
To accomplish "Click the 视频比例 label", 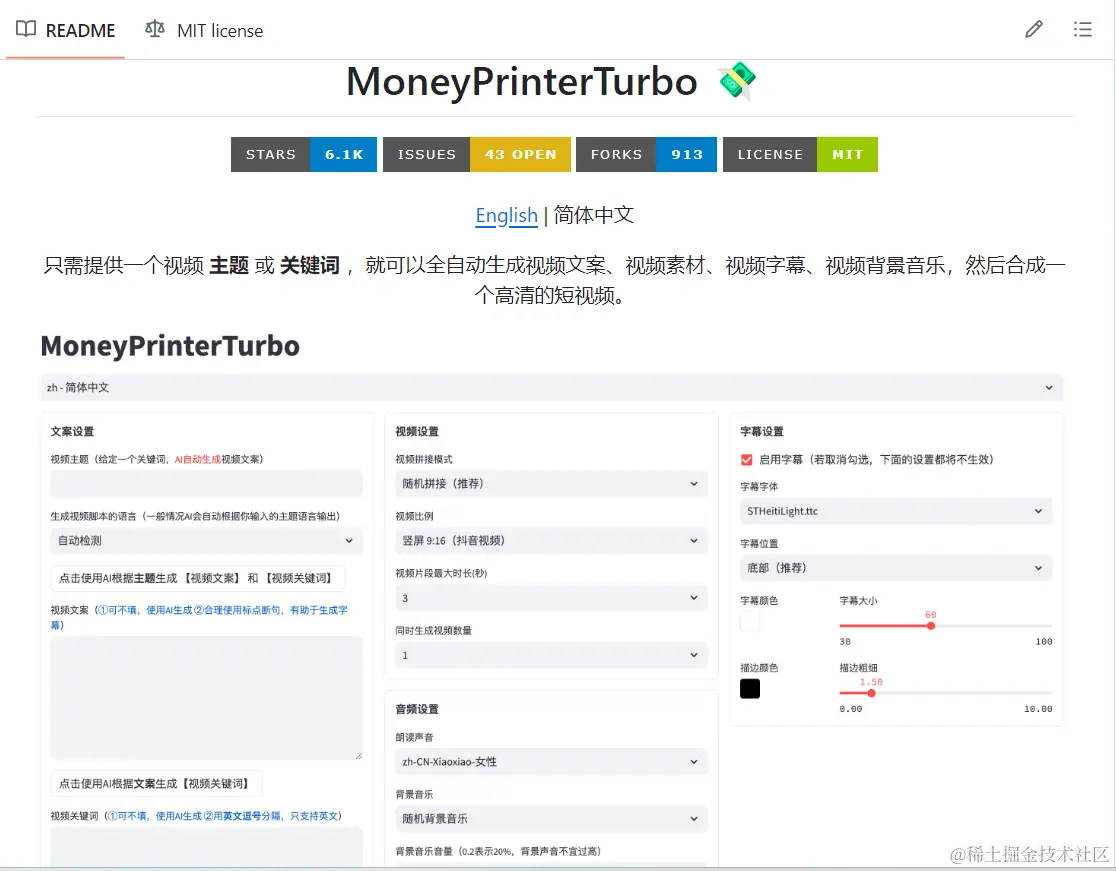I will pyautogui.click(x=414, y=517).
